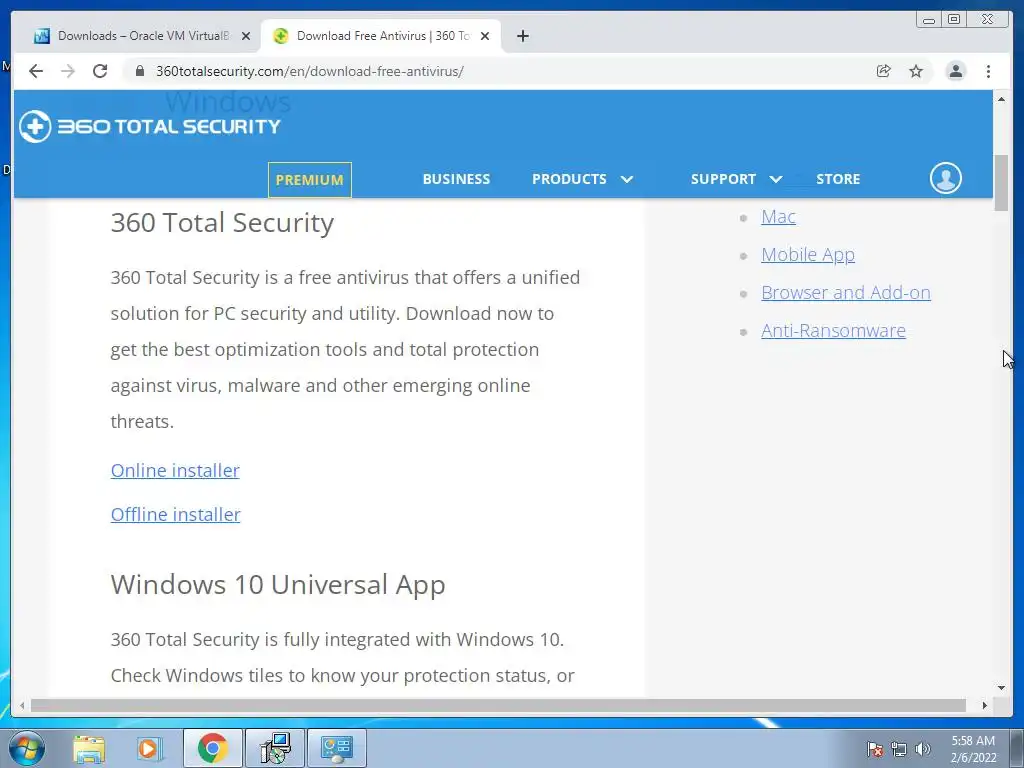Open File Explorer from the taskbar
This screenshot has width=1024, height=768.
coord(89,748)
